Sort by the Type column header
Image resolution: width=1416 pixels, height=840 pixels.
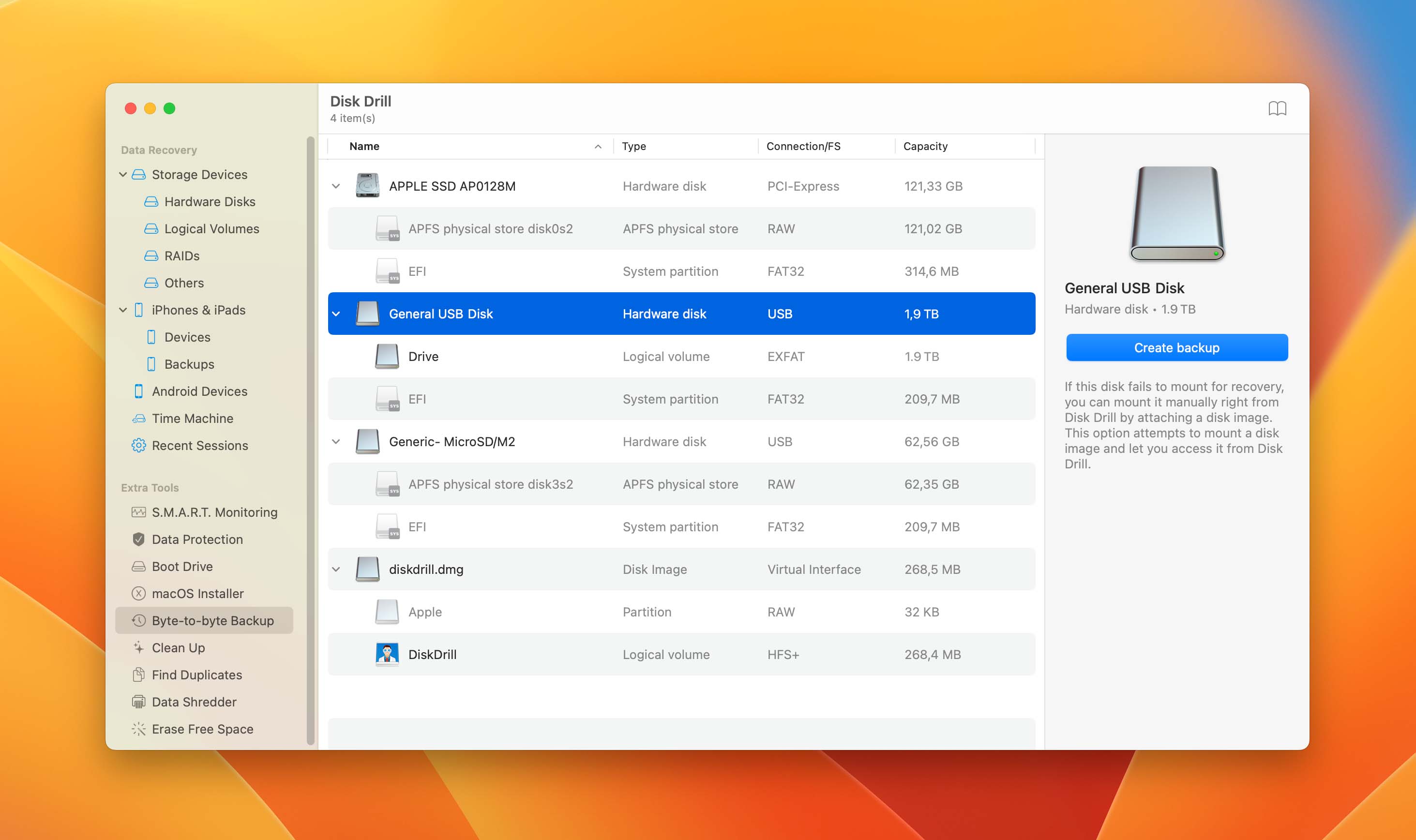click(685, 146)
